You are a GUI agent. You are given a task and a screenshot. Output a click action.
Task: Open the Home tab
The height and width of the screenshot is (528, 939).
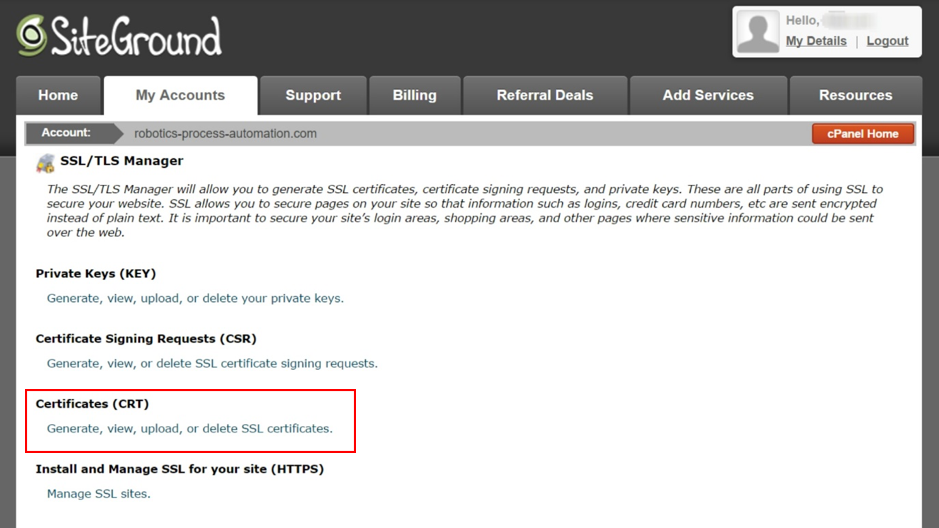pos(58,95)
